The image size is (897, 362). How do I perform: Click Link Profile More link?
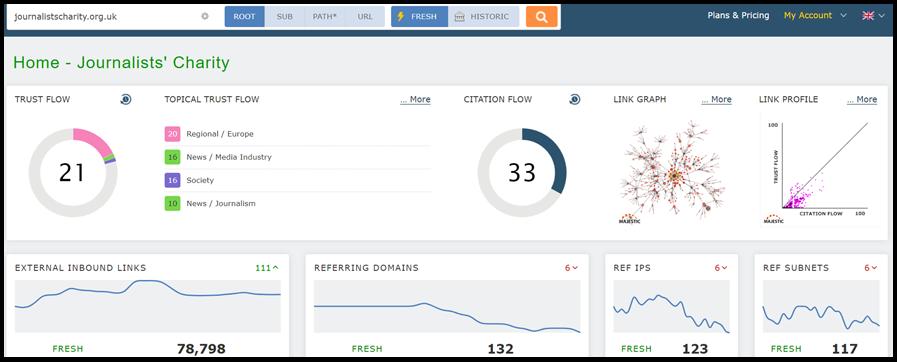(862, 100)
